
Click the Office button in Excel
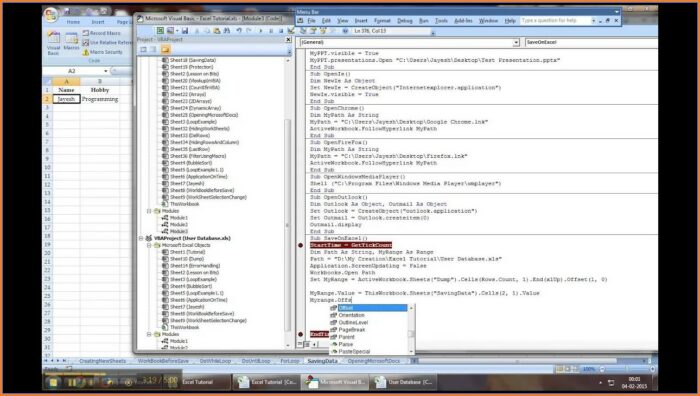pos(51,15)
